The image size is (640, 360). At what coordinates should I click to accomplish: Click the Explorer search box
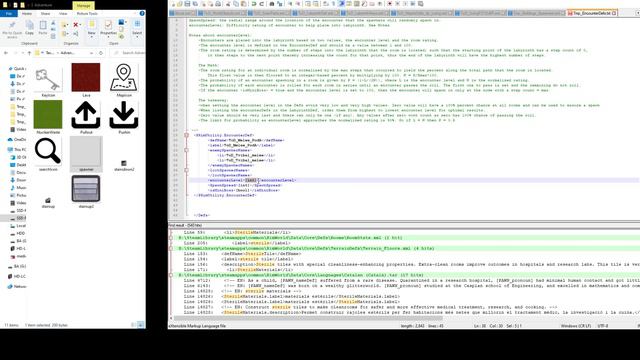[128, 53]
